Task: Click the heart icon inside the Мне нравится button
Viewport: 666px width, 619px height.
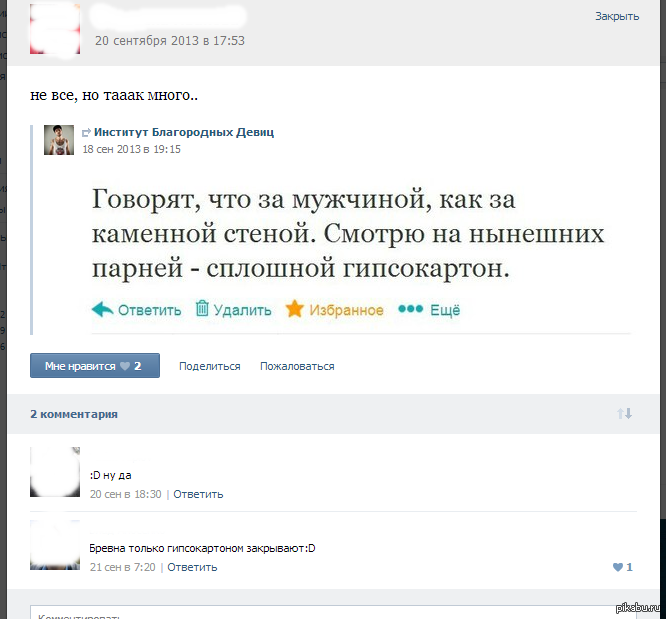Action: [x=125, y=367]
